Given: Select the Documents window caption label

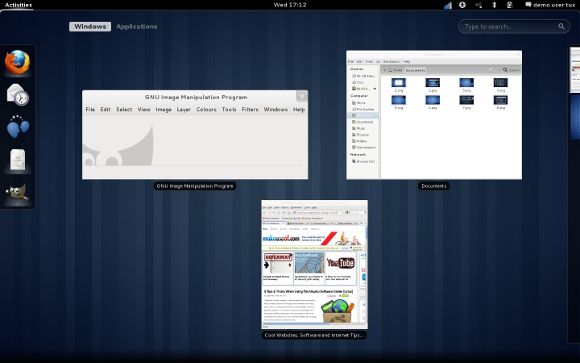Looking at the screenshot, I should 434,186.
